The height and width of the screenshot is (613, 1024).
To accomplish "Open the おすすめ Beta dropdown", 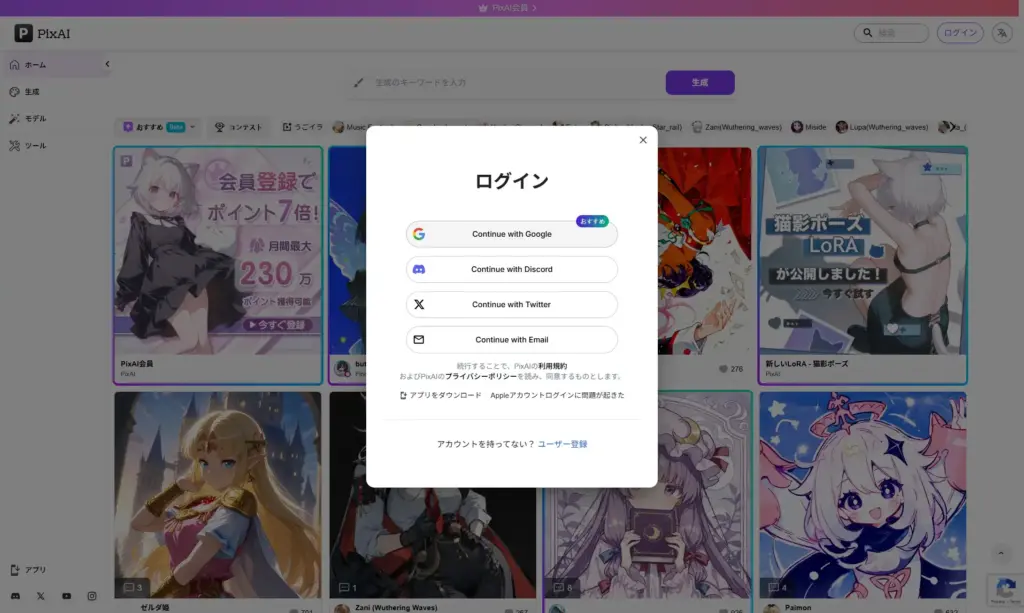I will pos(159,127).
